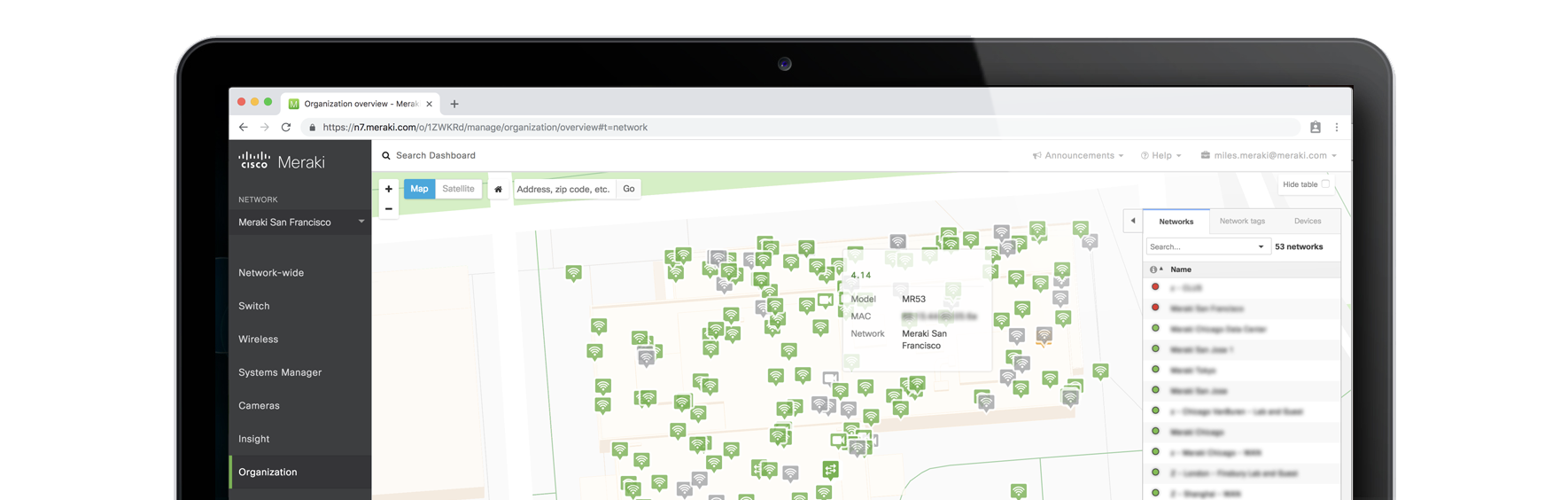Switch to the Devices tab
This screenshot has height=500, width=1568.
click(1308, 222)
